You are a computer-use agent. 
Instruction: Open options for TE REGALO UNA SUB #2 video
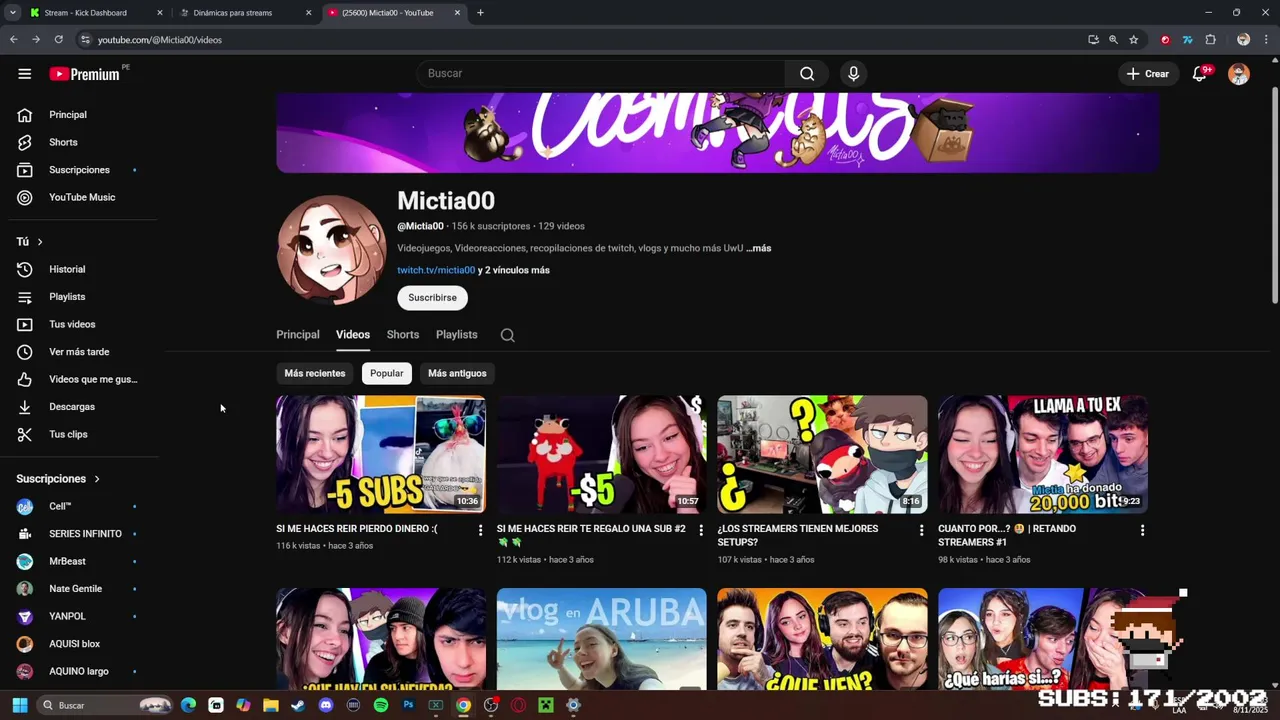(700, 530)
